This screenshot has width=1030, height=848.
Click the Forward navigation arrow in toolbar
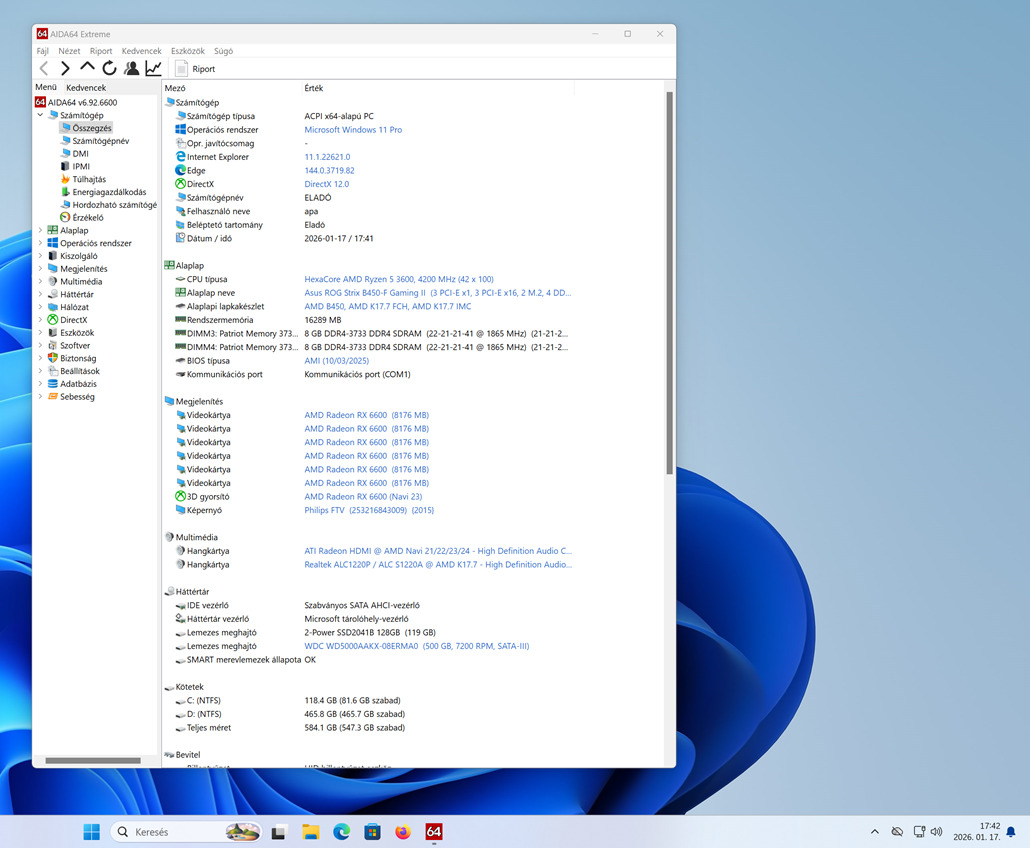click(65, 69)
